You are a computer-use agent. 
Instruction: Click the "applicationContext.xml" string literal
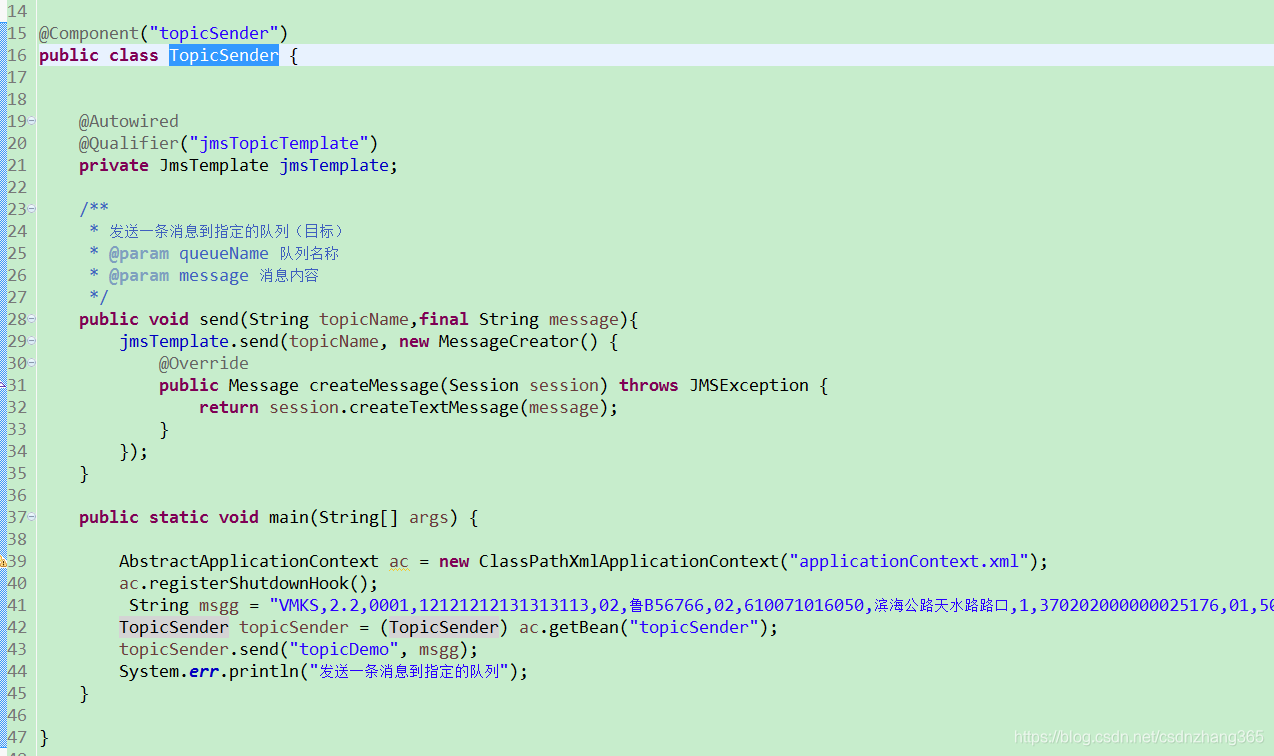pyautogui.click(x=909, y=561)
